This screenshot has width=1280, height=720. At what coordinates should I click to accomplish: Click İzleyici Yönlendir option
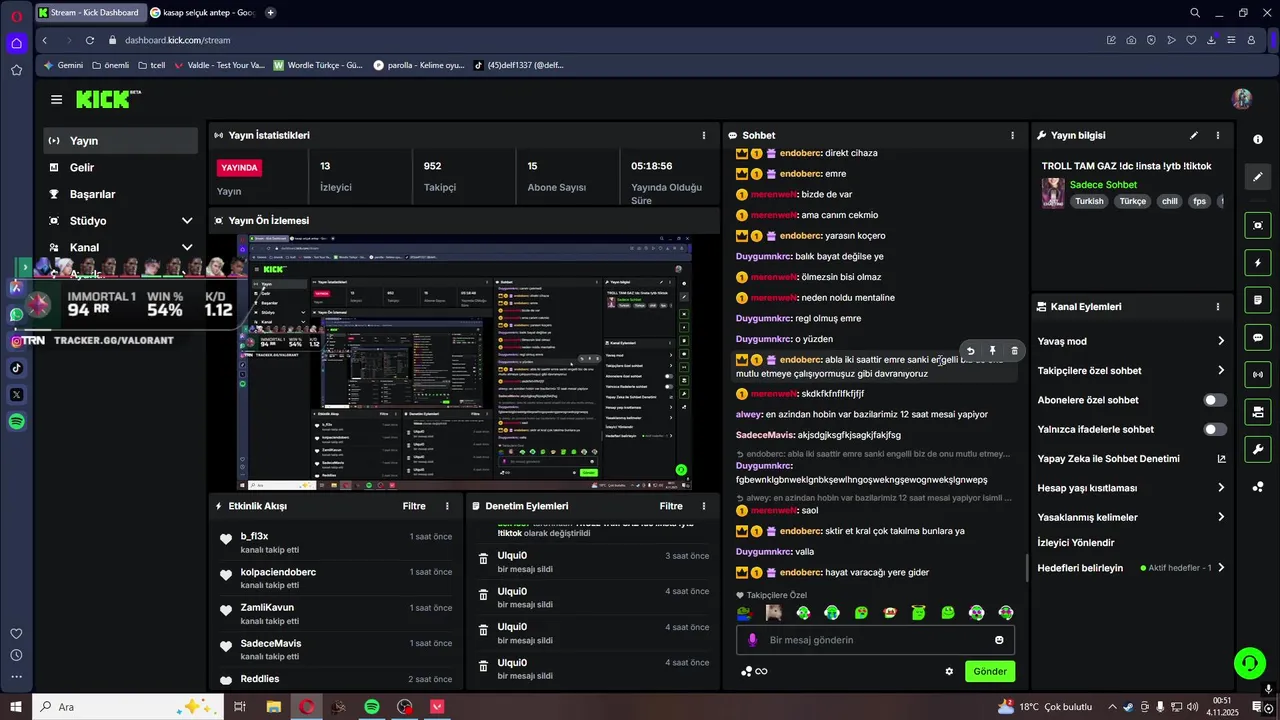1076,543
